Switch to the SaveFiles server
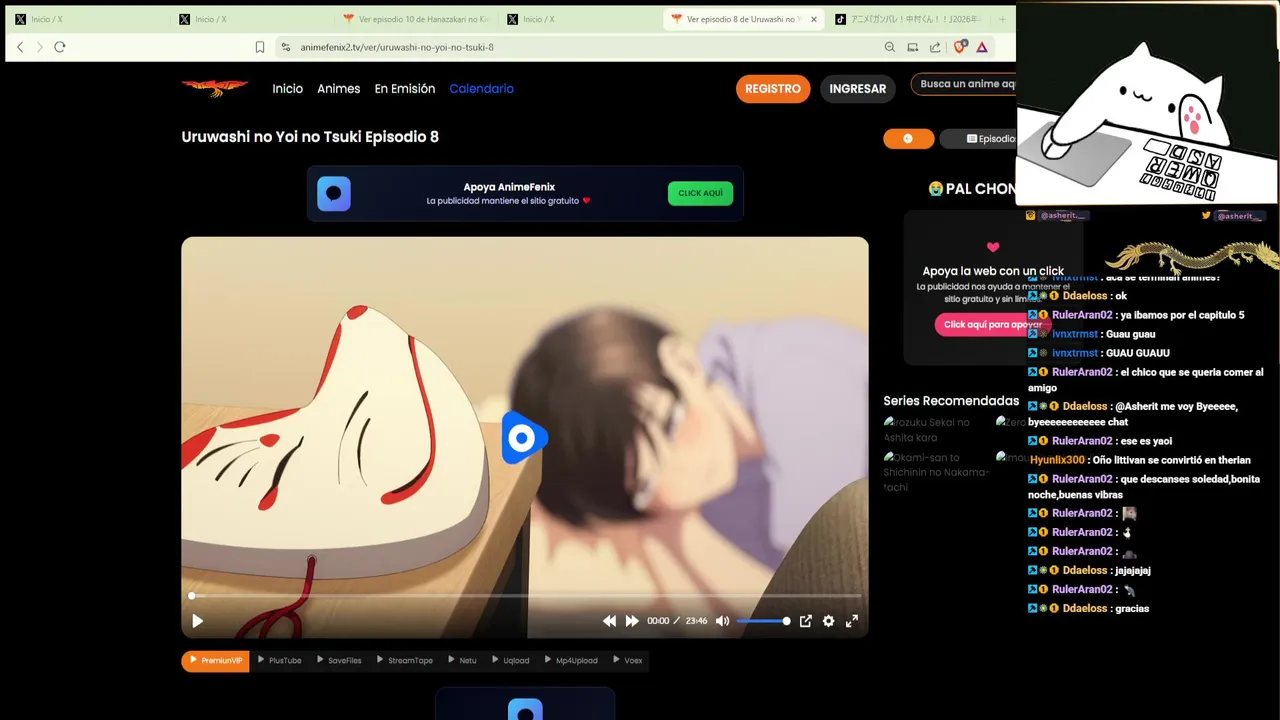1280x720 pixels. tap(339, 660)
